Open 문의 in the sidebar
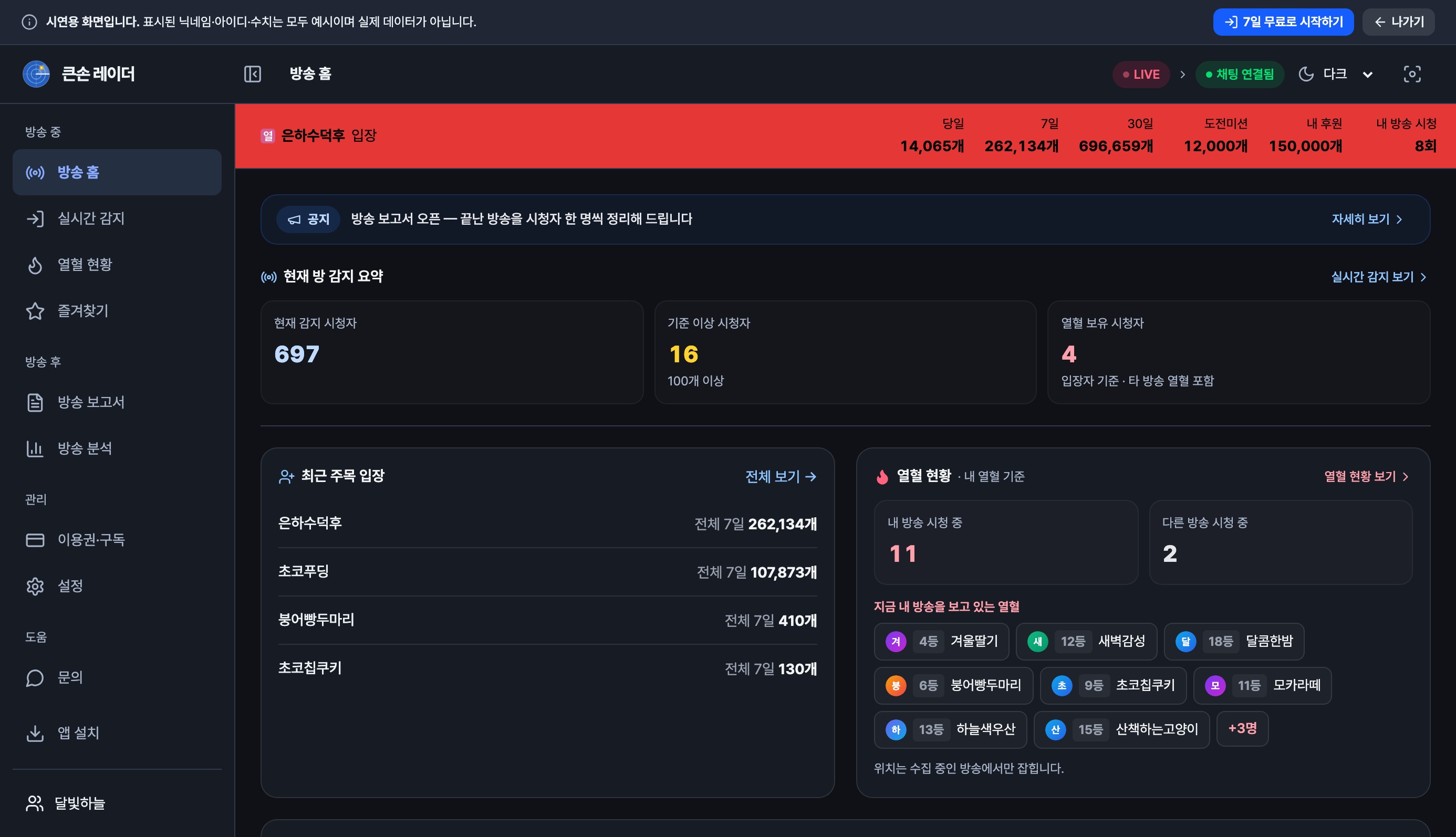This screenshot has width=1456, height=837. [x=117, y=678]
